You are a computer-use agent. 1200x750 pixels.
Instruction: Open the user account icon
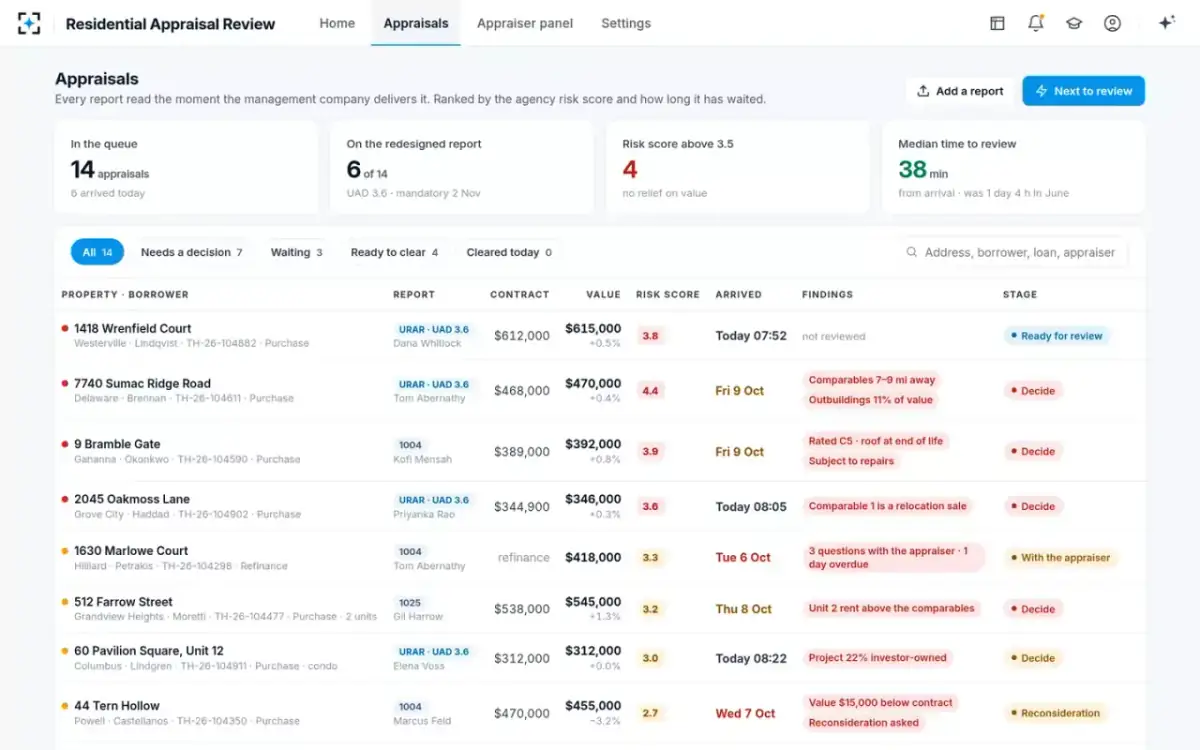(x=1112, y=23)
